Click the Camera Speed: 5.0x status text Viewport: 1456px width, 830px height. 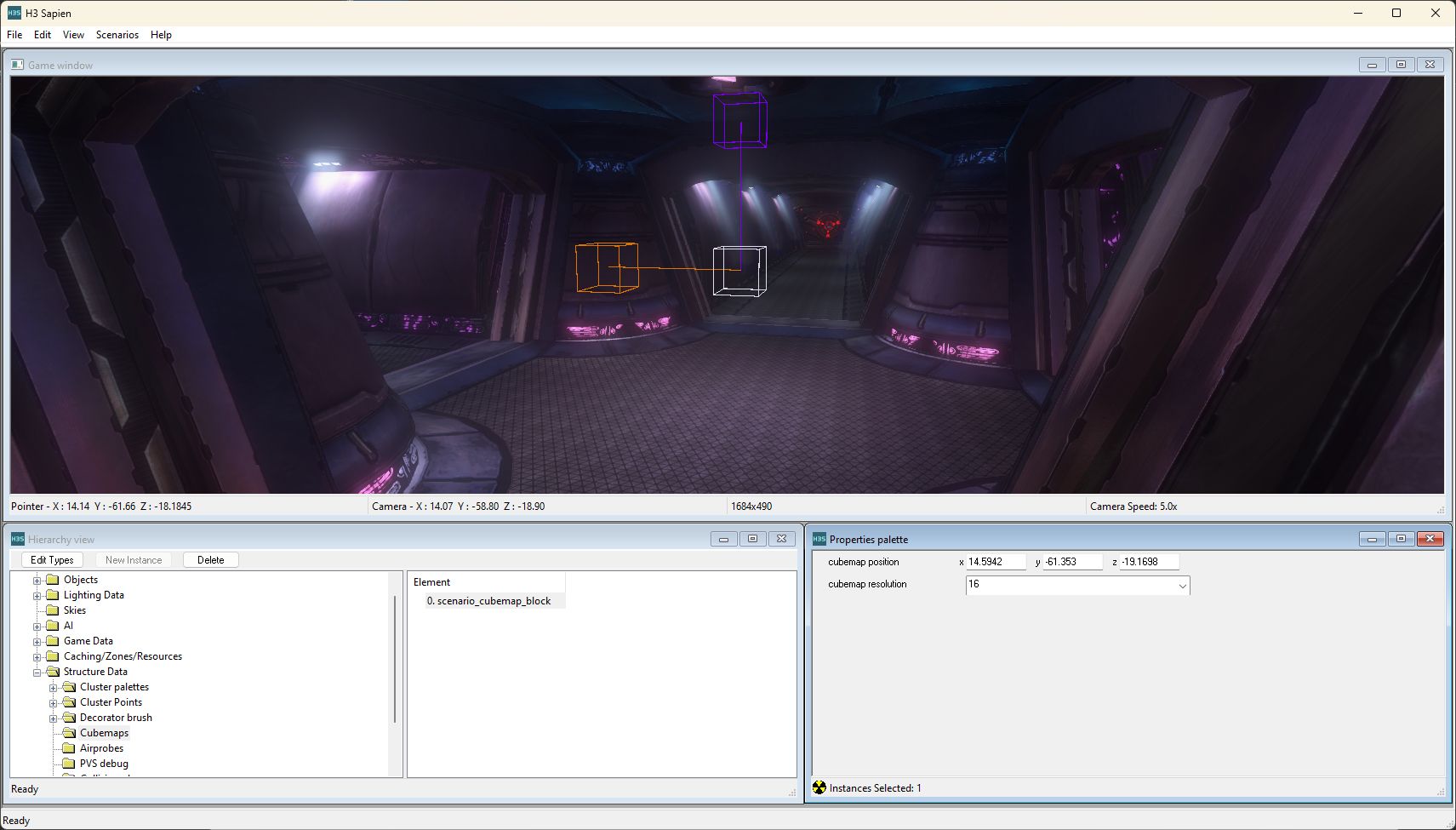pos(1133,507)
